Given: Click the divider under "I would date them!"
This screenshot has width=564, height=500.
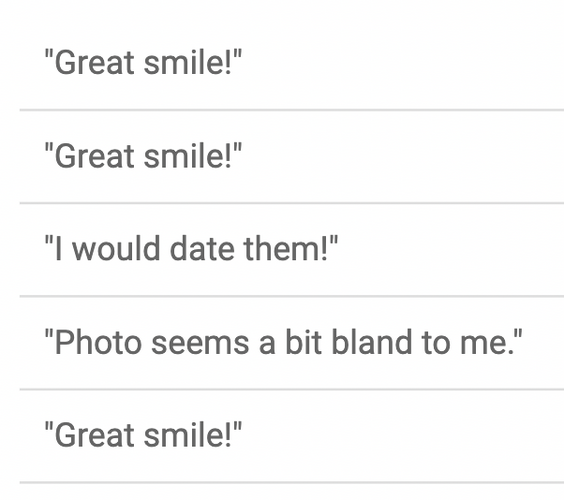Looking at the screenshot, I should (x=292, y=296).
